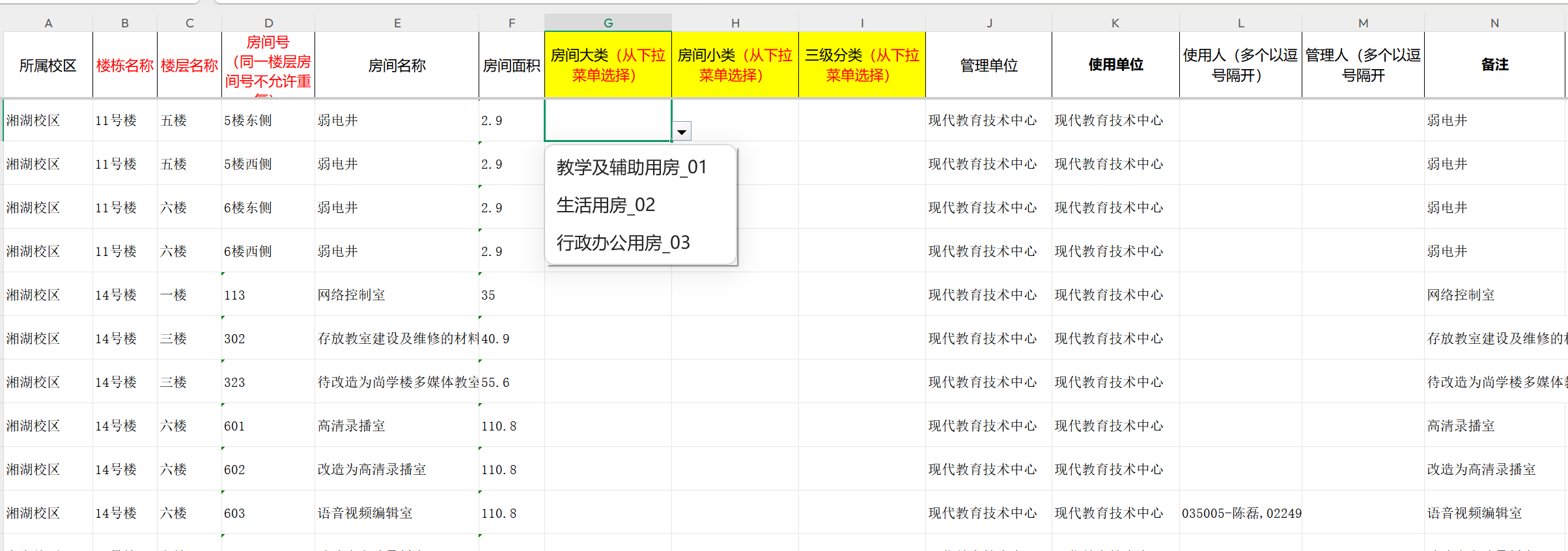Choose 生活用房_02 in the dropdown list
Viewport: 1568px width, 551px height.
click(606, 205)
